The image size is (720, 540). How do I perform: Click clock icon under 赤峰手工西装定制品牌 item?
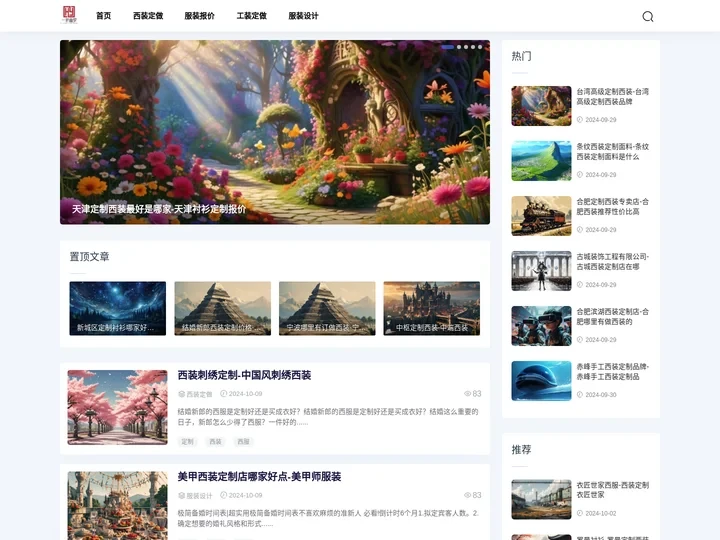pos(580,394)
